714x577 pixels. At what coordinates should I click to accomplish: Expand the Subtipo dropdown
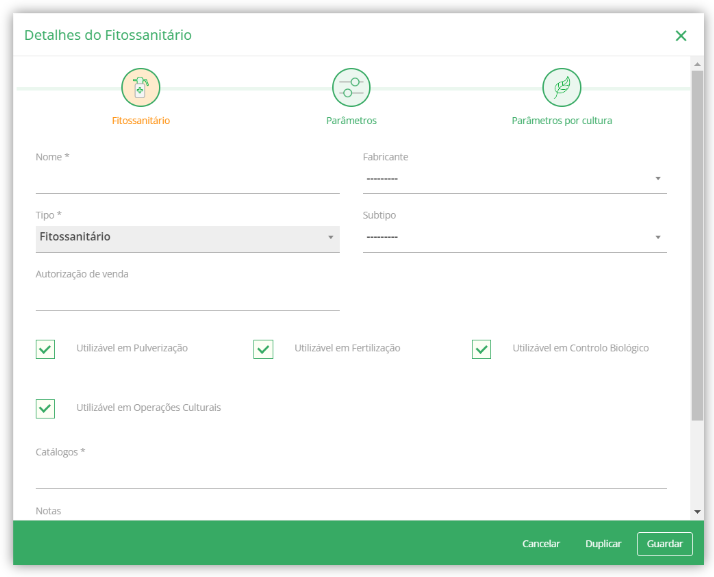point(515,238)
